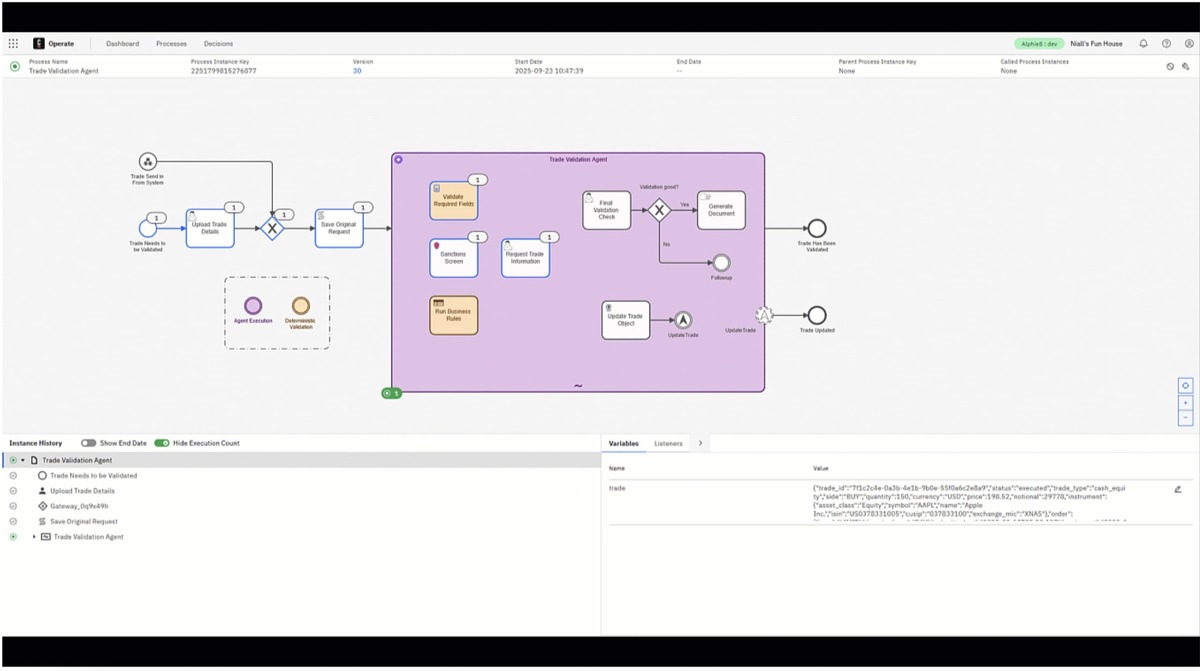Select Upload Trade Details in instance history

click(82, 491)
